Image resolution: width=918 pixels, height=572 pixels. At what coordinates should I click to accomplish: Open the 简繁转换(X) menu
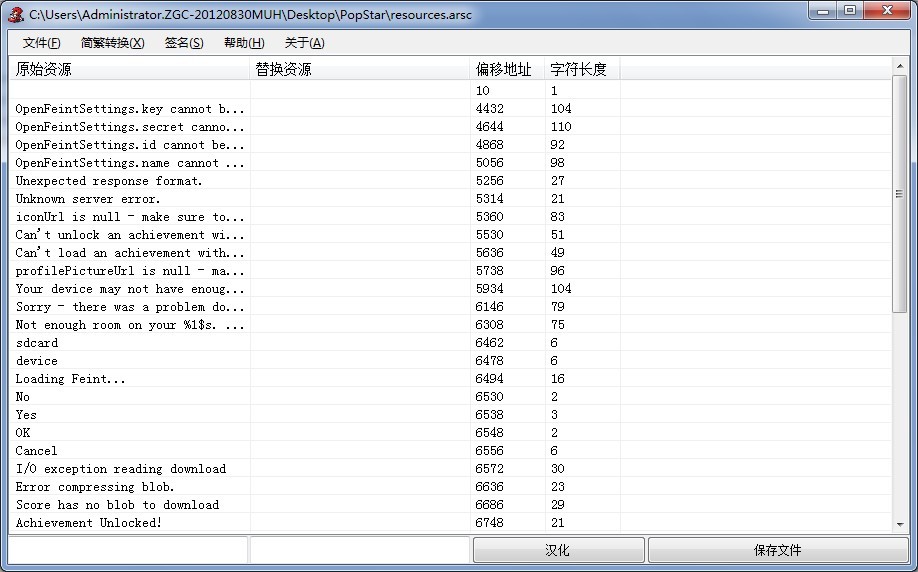tap(112, 43)
